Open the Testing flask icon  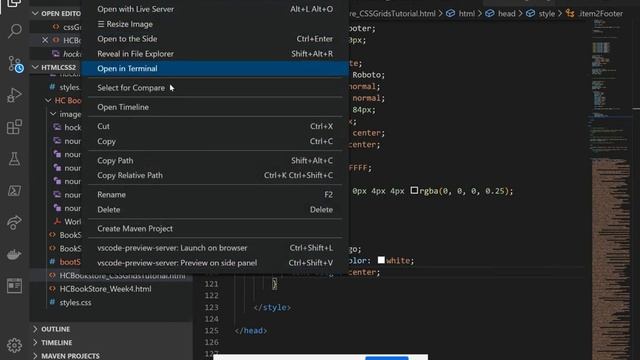coord(15,159)
